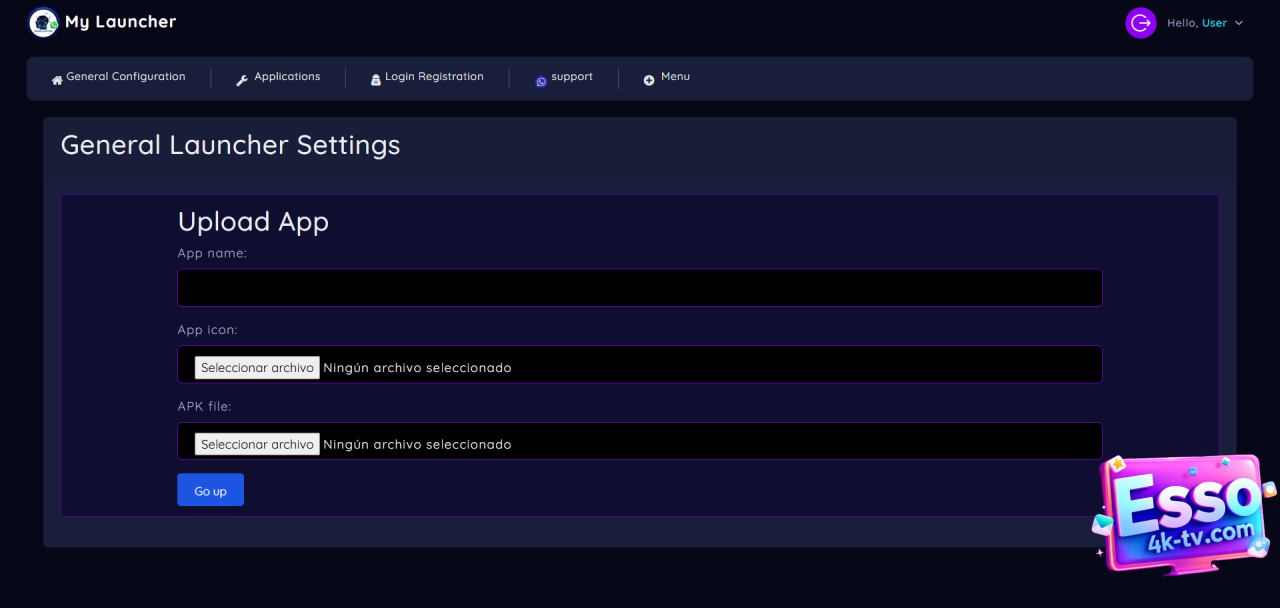Image resolution: width=1280 pixels, height=608 pixels.
Task: Click the wrench icon beside Applications
Action: tap(242, 80)
